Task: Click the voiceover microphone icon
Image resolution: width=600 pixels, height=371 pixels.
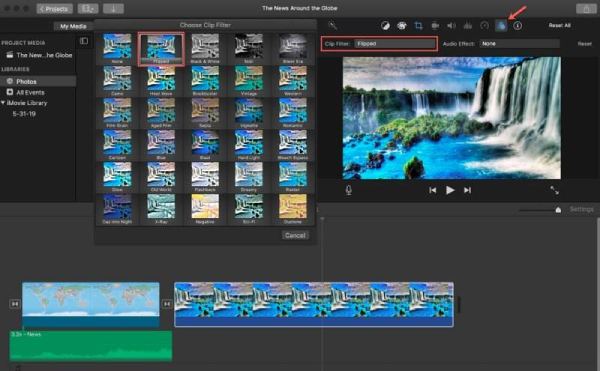Action: (349, 190)
